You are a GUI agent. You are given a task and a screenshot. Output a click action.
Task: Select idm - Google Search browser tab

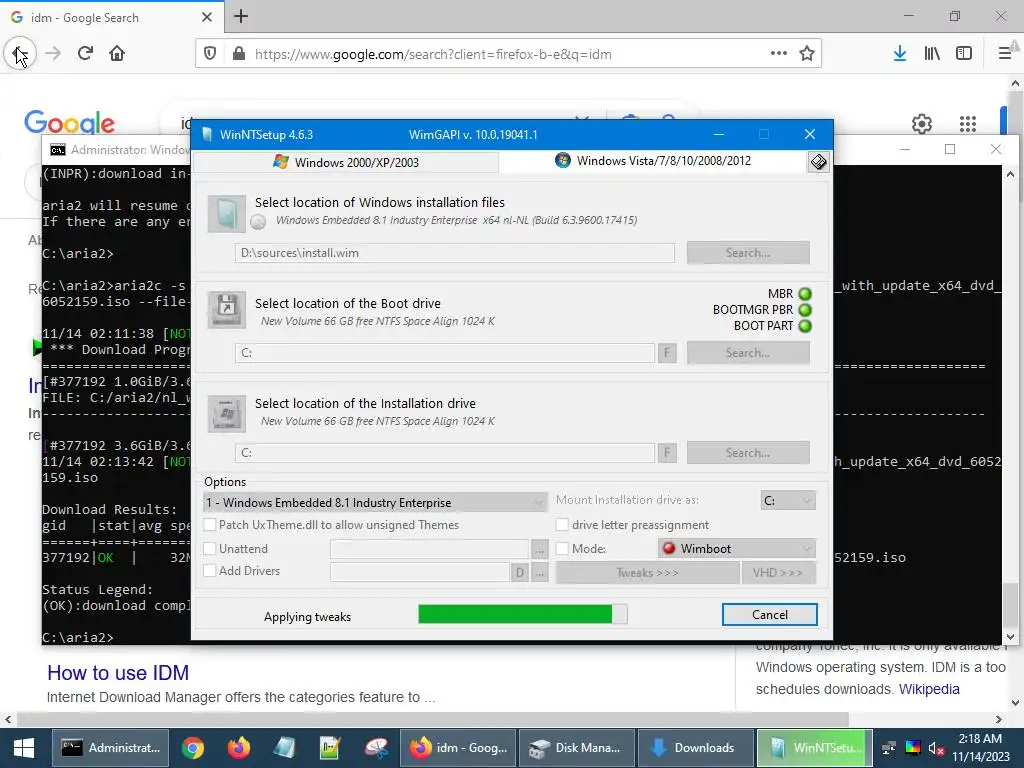(x=112, y=17)
